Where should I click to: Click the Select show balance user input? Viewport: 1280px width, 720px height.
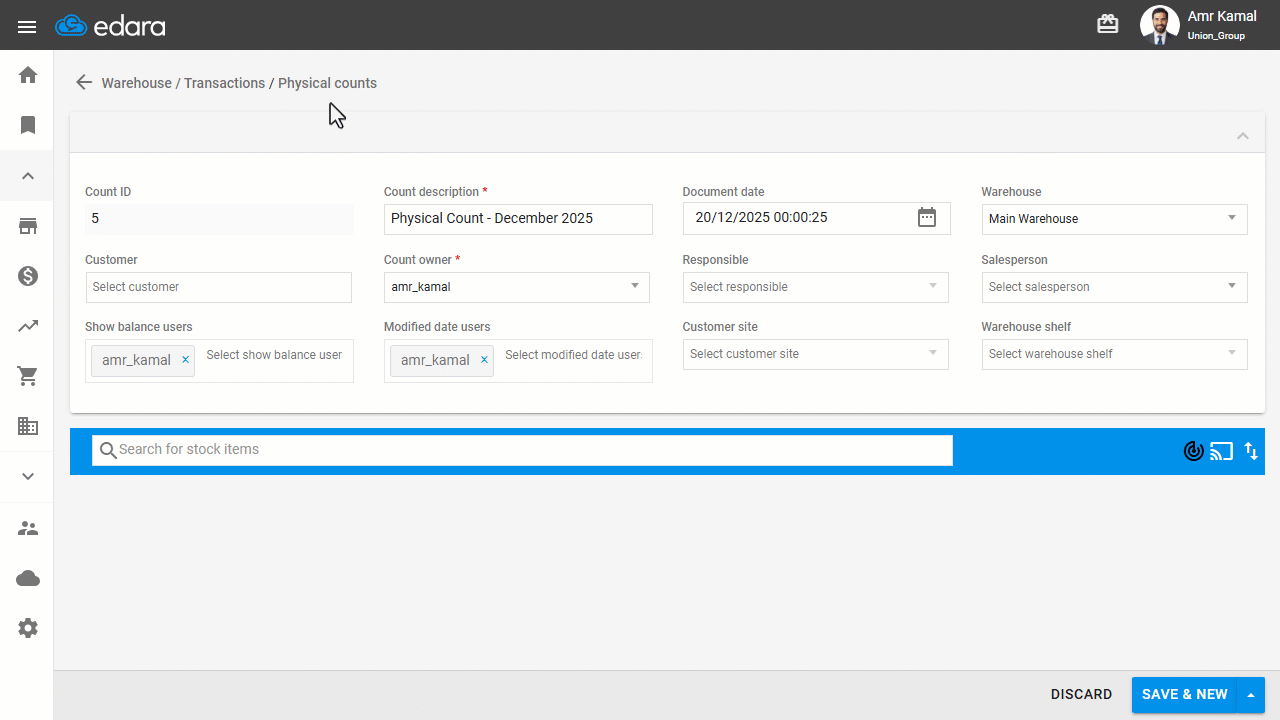coord(274,355)
